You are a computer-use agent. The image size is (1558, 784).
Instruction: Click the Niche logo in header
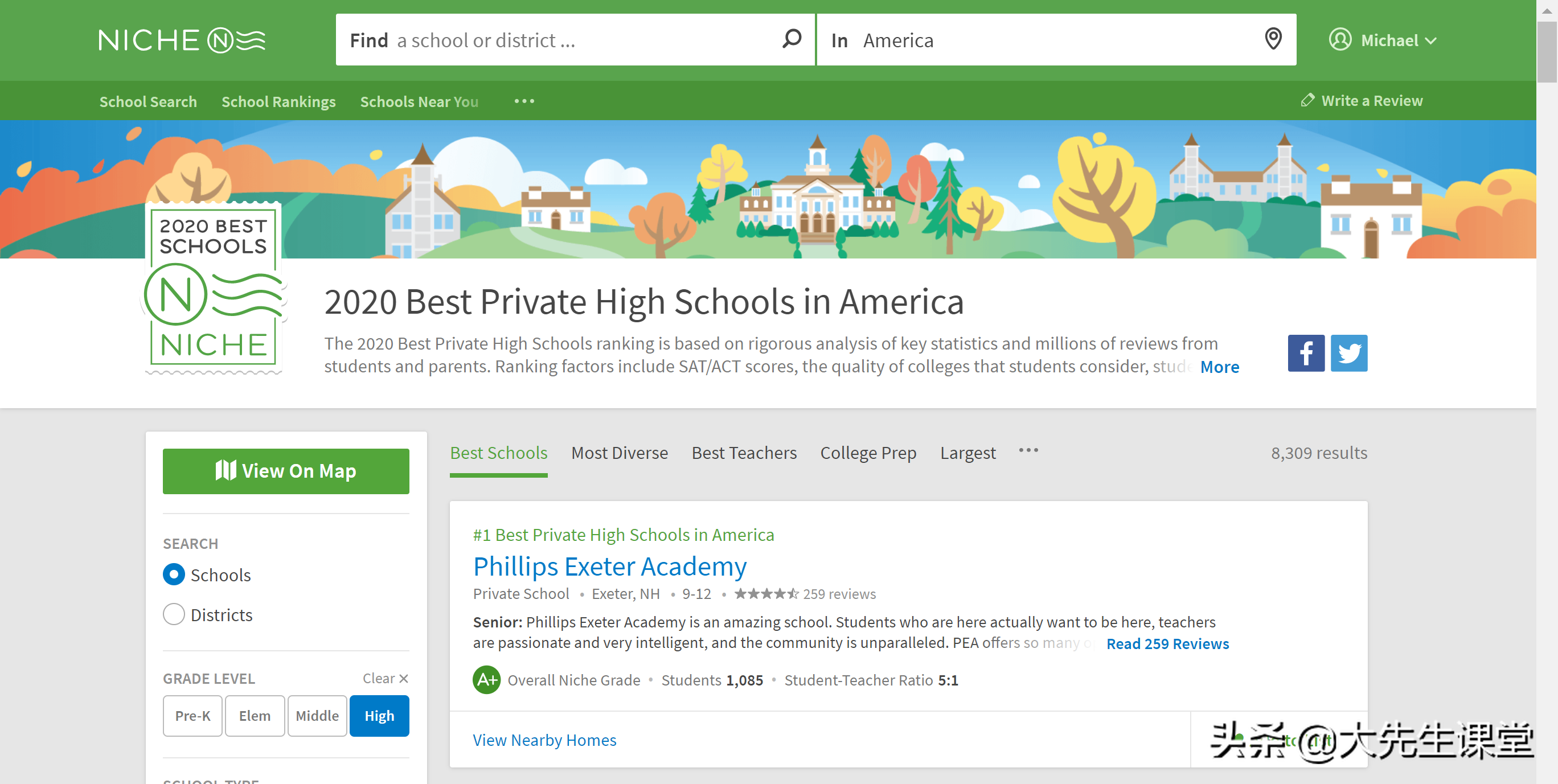tap(182, 40)
